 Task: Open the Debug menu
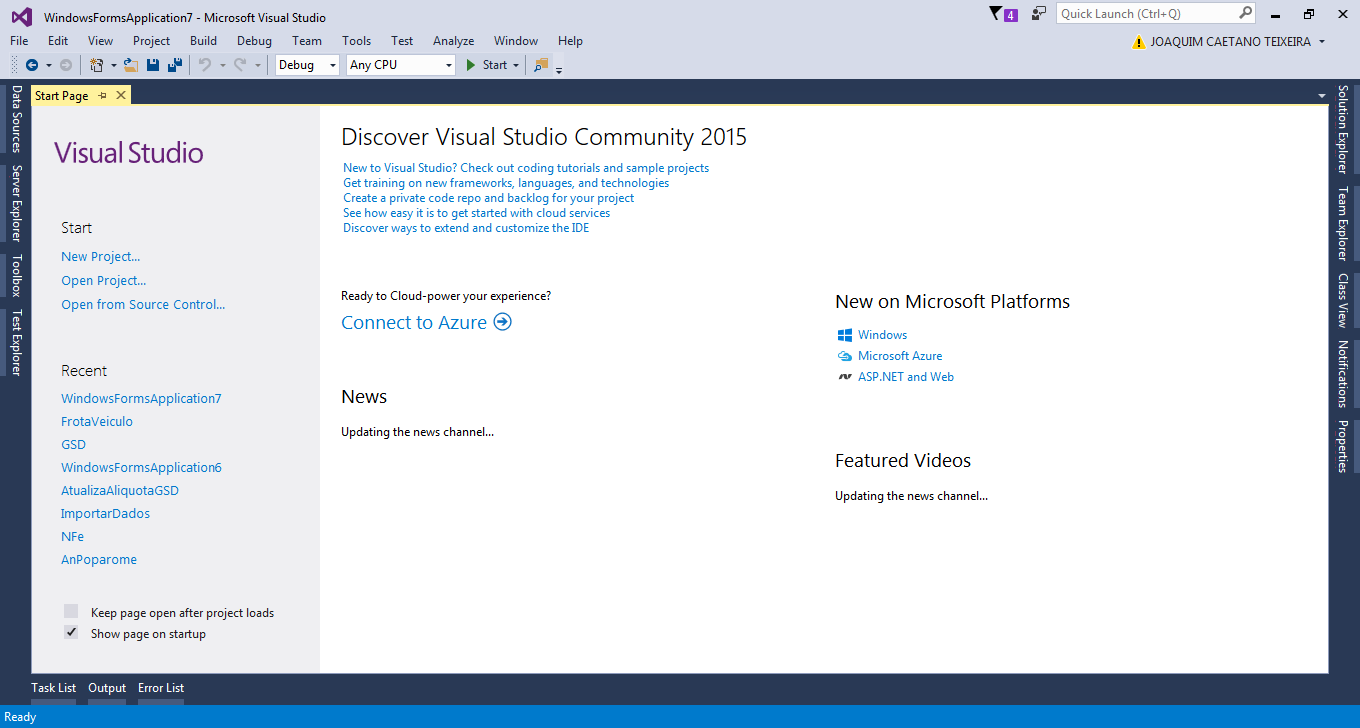[254, 41]
